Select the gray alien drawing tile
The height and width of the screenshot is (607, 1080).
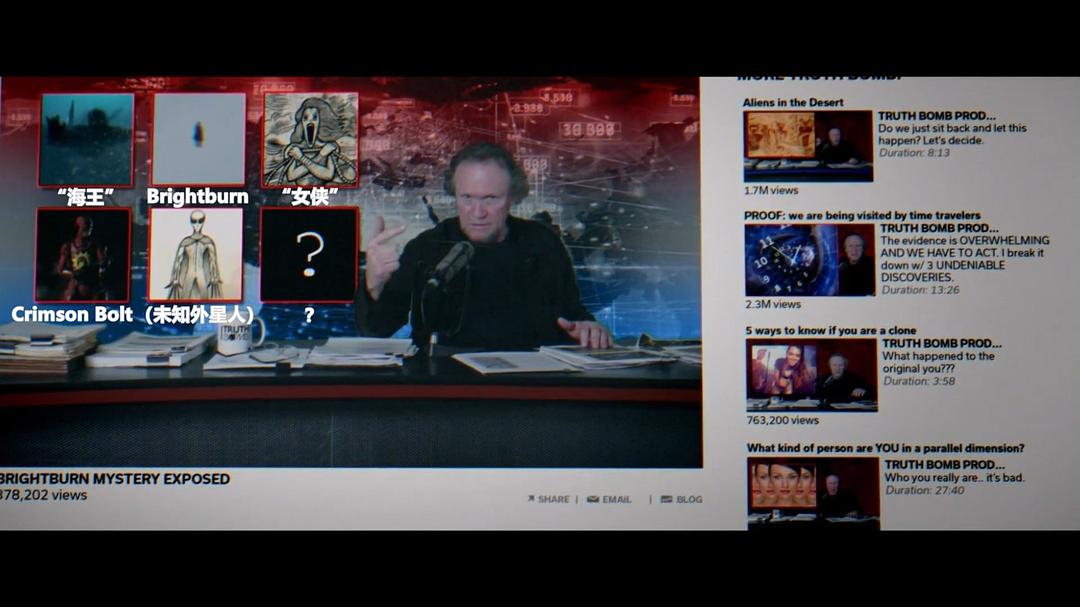coord(196,254)
